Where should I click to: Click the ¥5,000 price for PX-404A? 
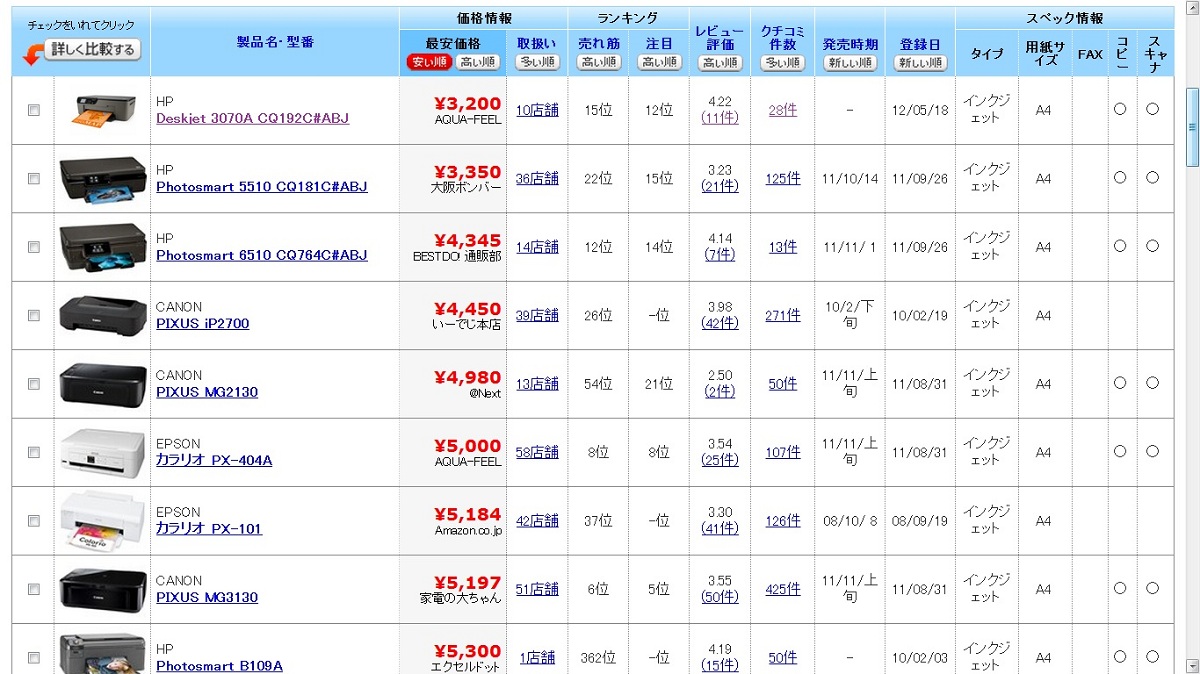point(468,446)
